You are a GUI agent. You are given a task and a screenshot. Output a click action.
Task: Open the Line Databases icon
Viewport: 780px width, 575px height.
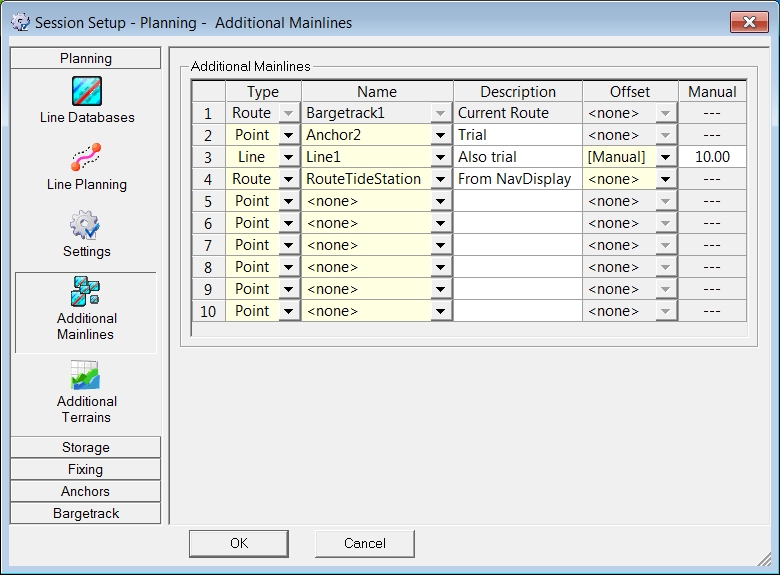point(86,91)
